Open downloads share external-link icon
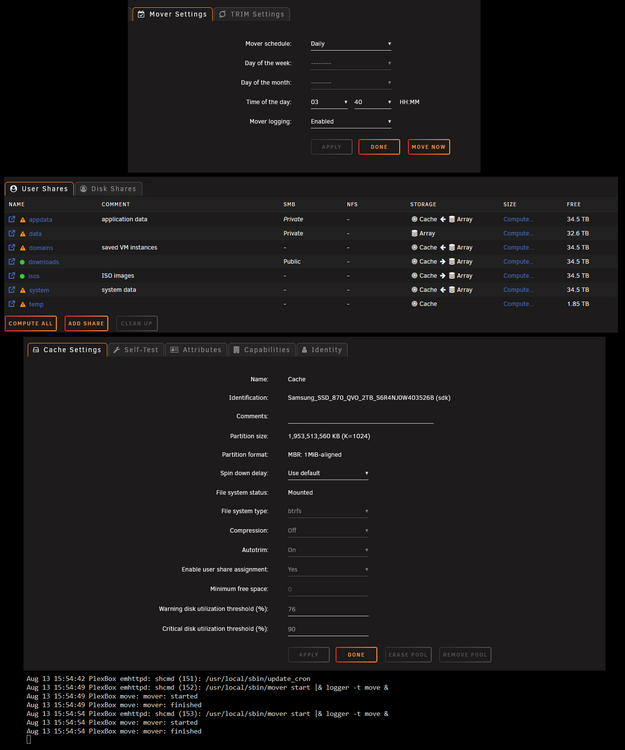The height and width of the screenshot is (750, 625). coord(12,262)
